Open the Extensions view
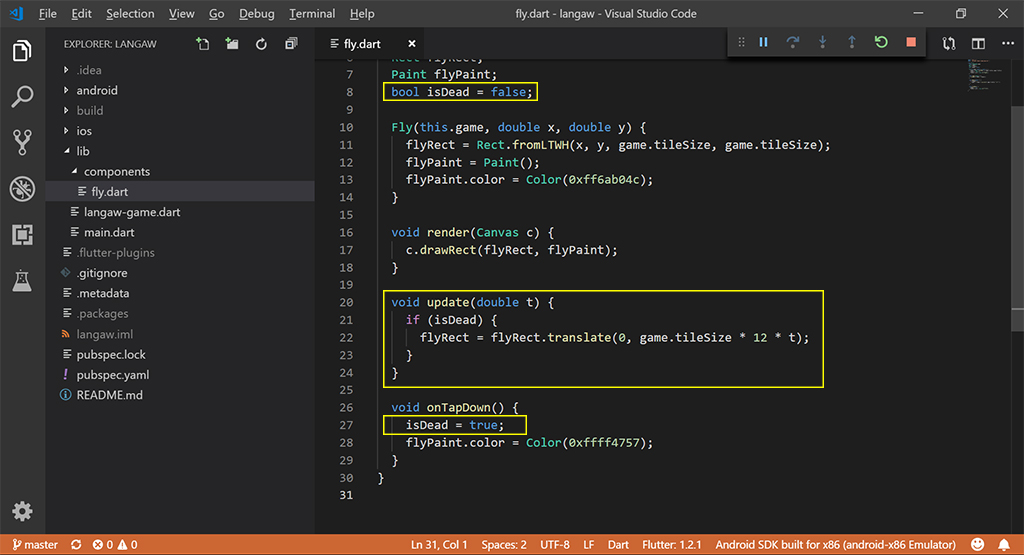Viewport: 1024px width, 555px height. click(x=22, y=235)
